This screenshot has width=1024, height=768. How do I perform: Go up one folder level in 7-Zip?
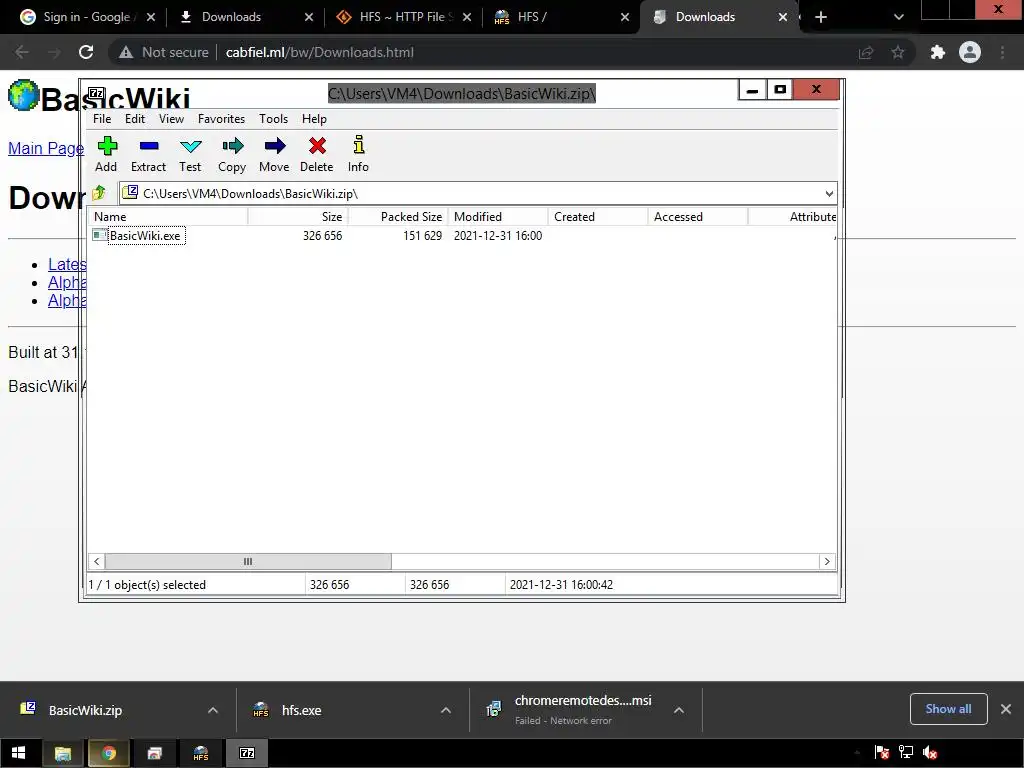point(99,193)
